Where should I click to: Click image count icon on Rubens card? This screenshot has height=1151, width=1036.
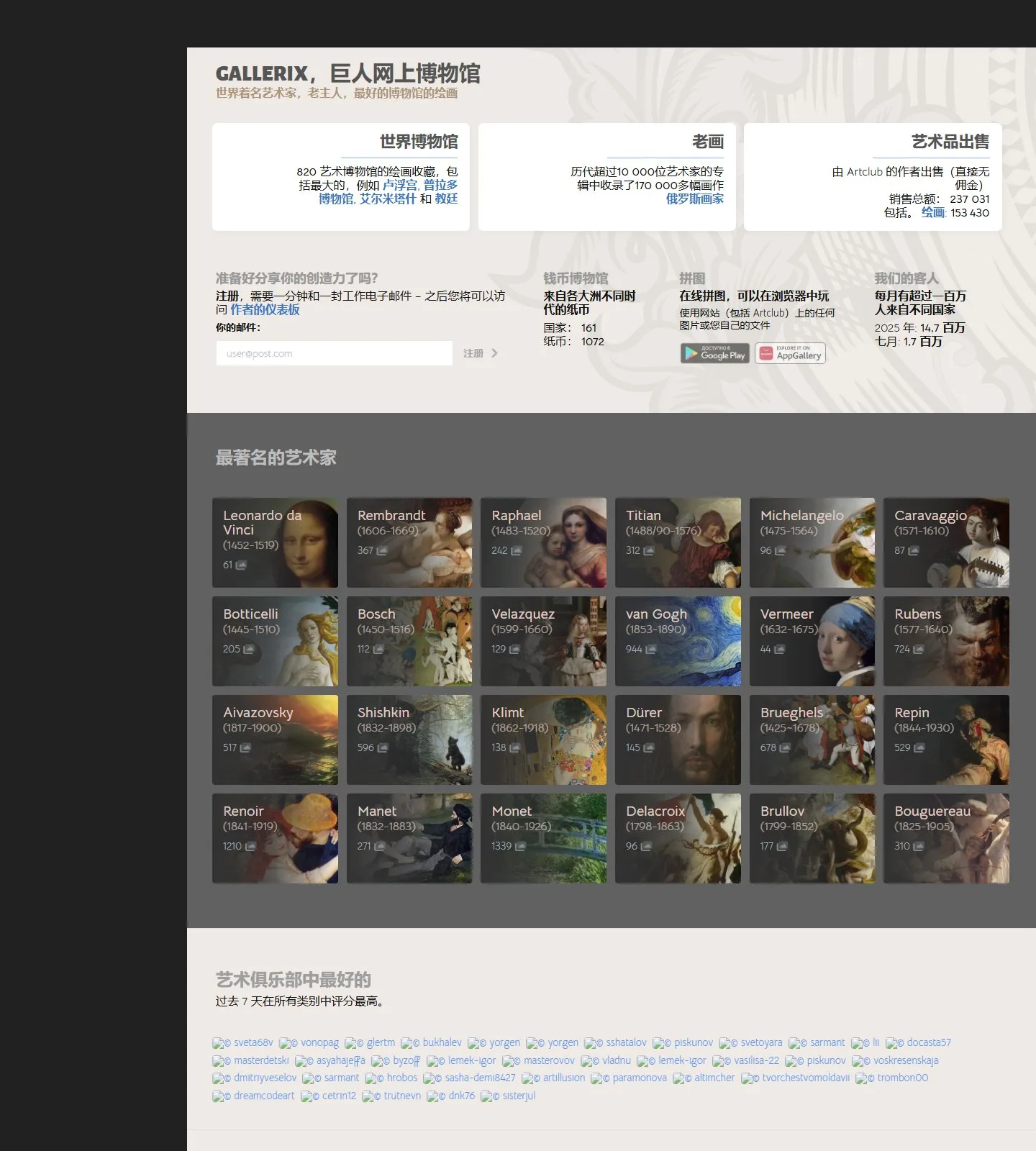click(x=919, y=650)
